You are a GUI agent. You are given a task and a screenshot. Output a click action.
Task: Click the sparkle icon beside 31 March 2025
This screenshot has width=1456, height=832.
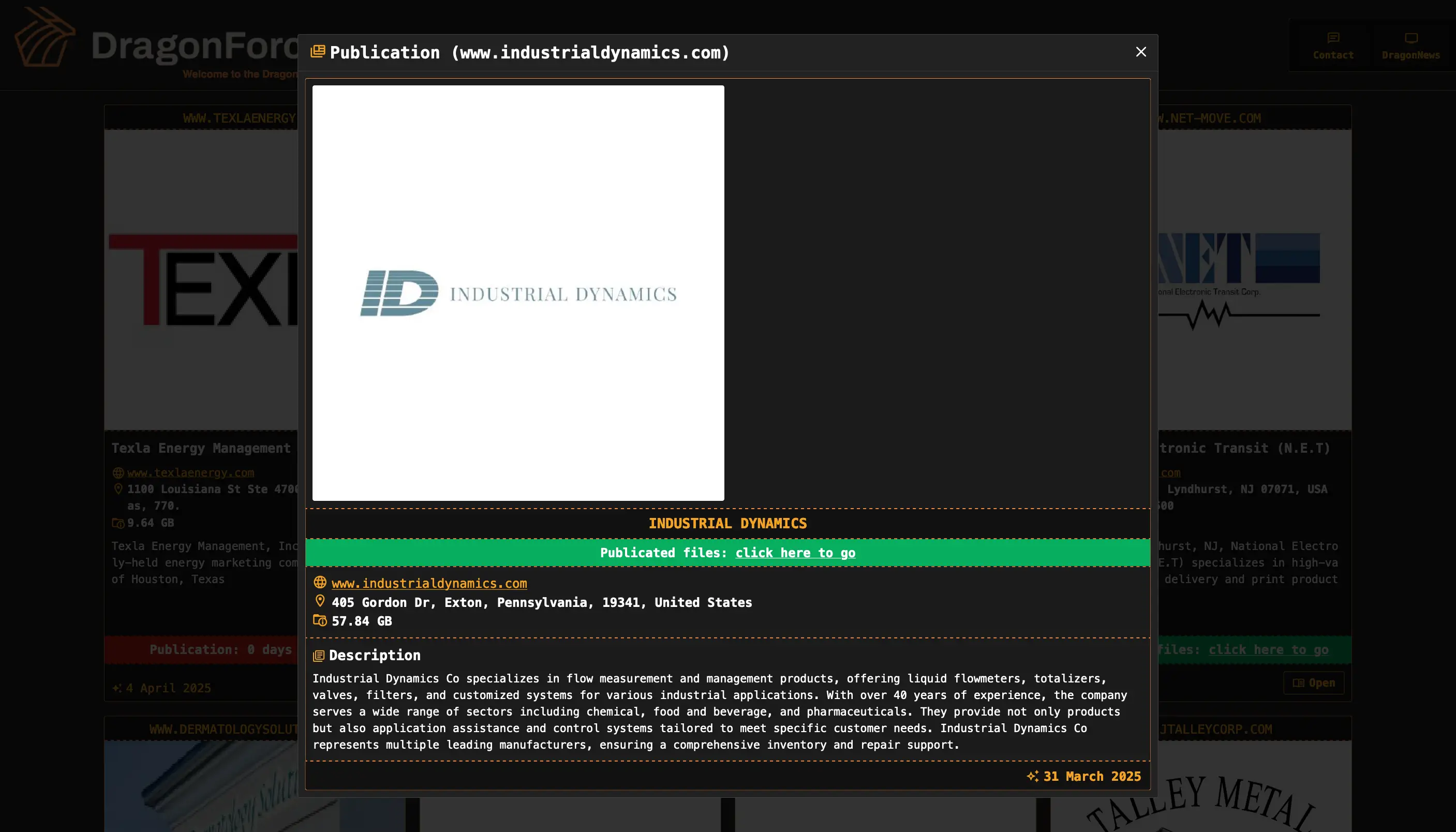coord(1032,776)
